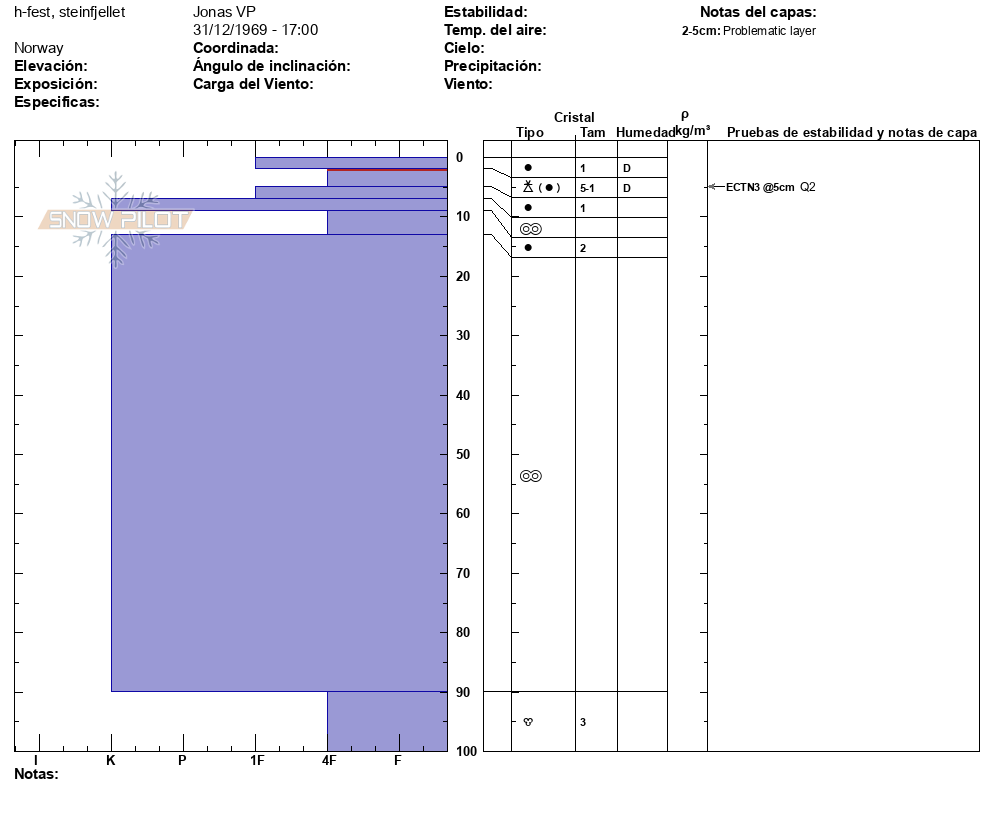Click the faceted crystal symbol in the 5-1 row
This screenshot has height=840, width=994.
coord(529,187)
